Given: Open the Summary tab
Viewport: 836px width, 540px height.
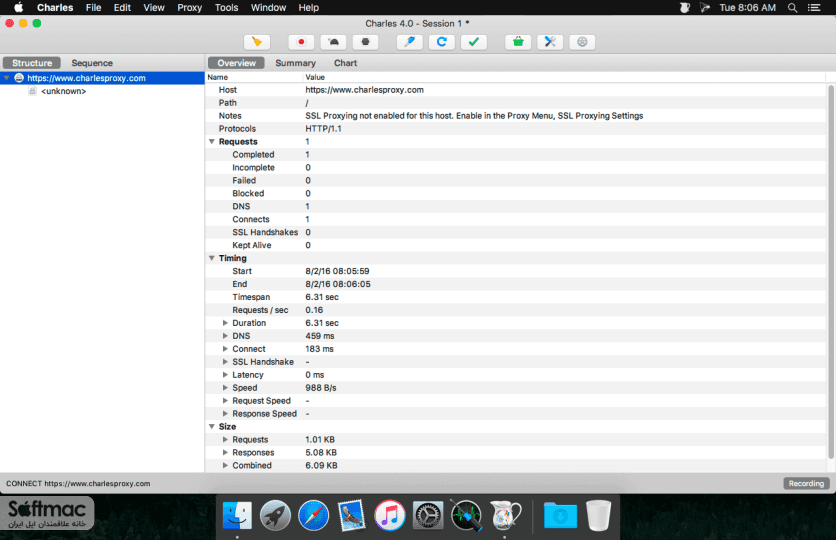Looking at the screenshot, I should click(295, 63).
